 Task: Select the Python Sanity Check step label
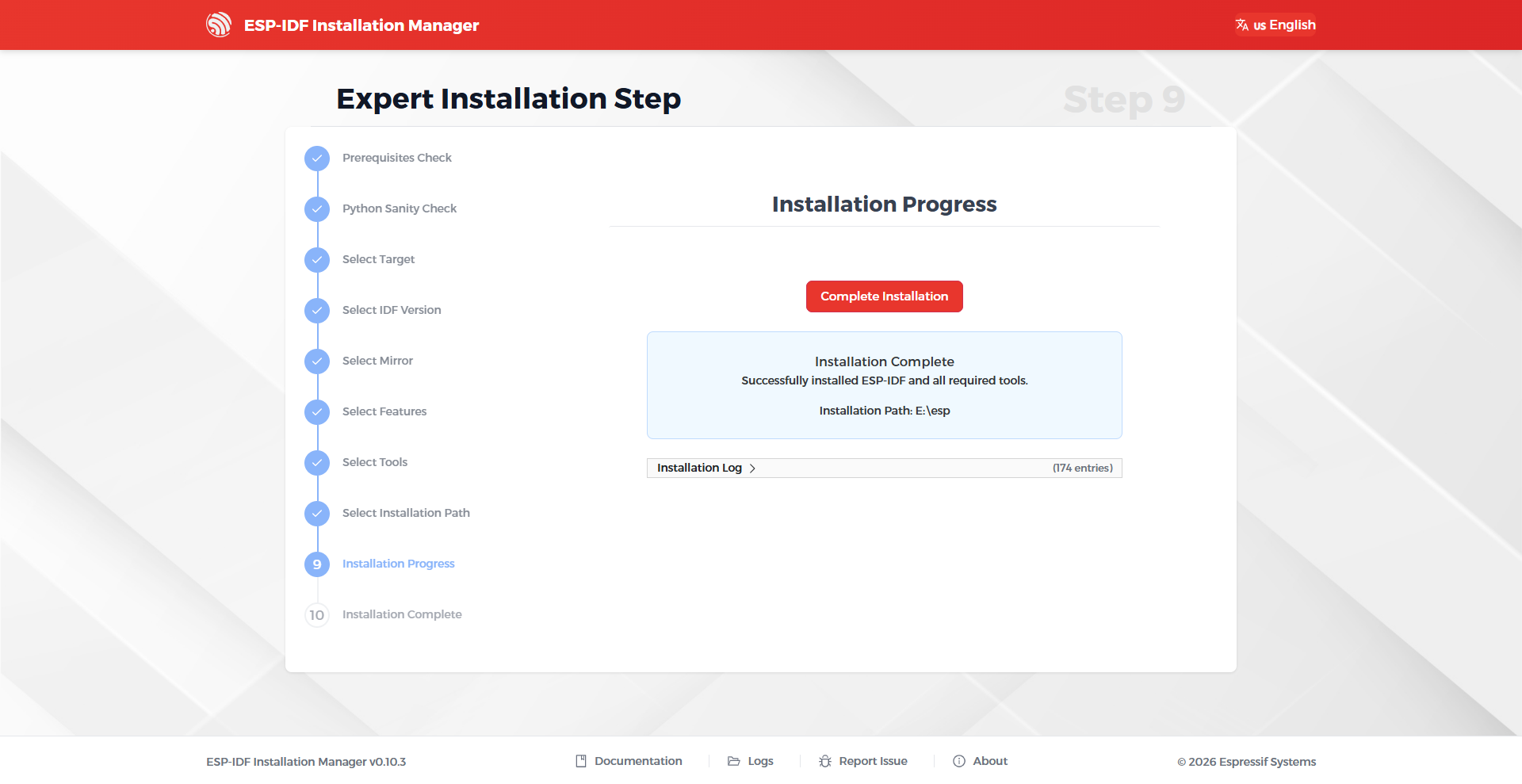click(x=400, y=208)
